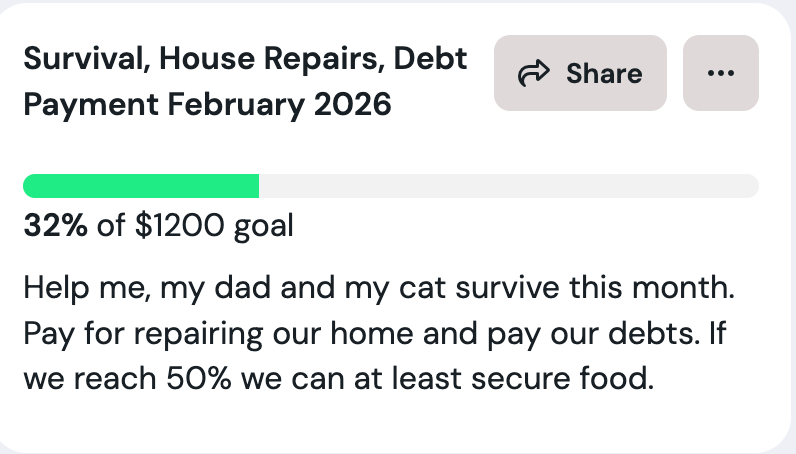Screen dimensions: 796x454
Task: Click the green filled part of progress bar
Action: 140,186
